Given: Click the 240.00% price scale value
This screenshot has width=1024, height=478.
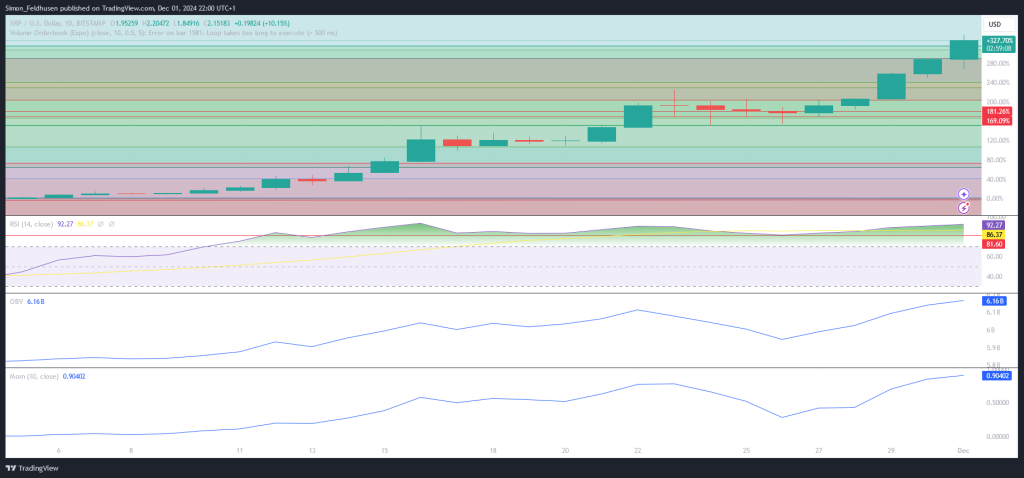Looking at the screenshot, I should [x=999, y=82].
